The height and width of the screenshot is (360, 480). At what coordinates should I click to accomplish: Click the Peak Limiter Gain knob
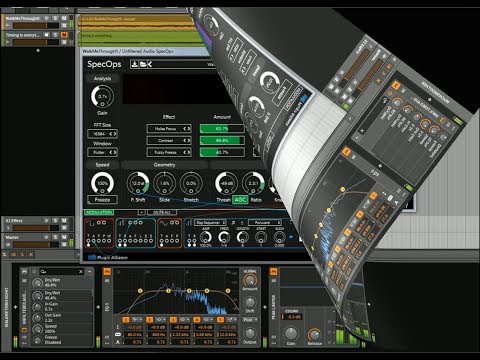click(291, 333)
